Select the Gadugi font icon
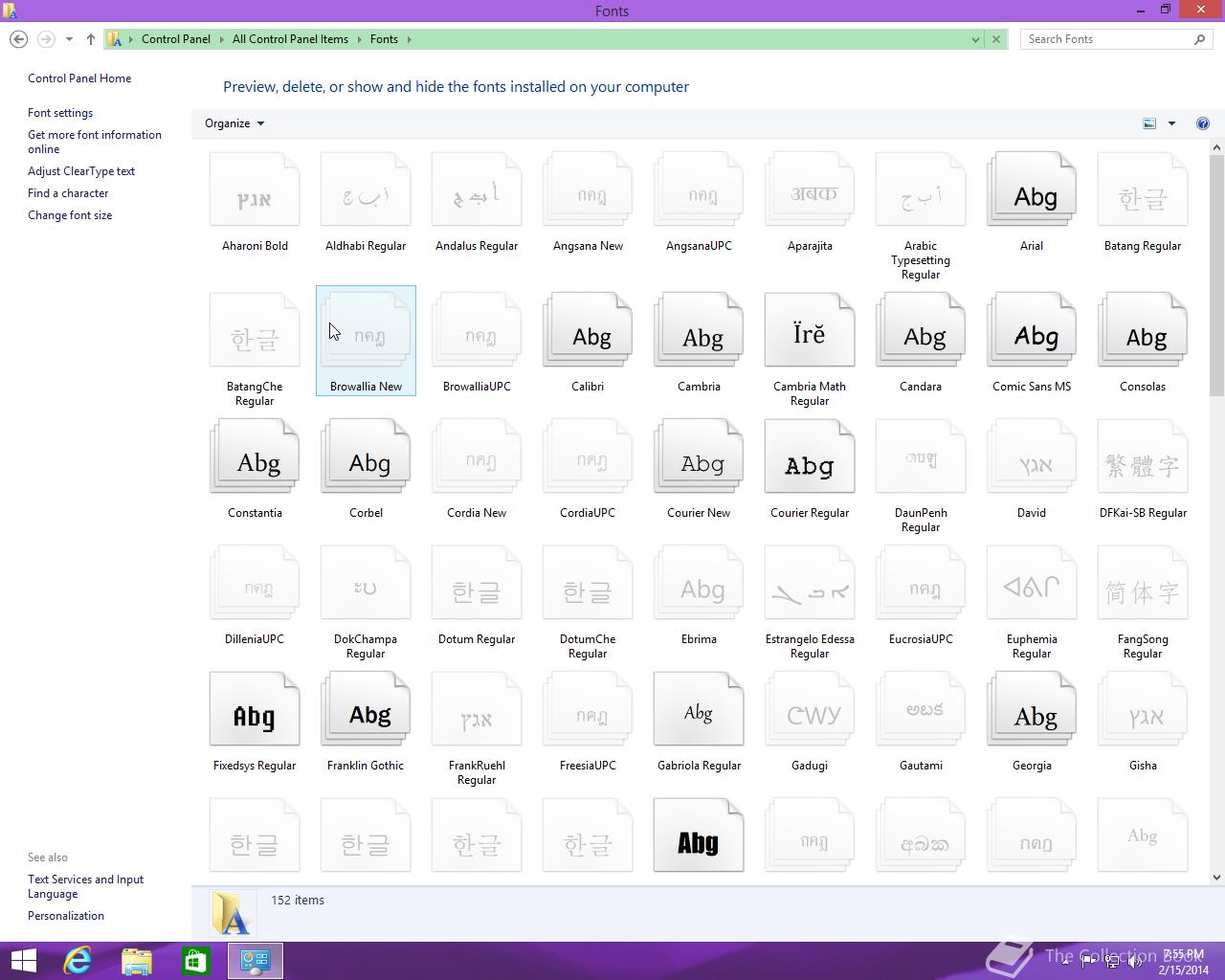1225x980 pixels. (x=810, y=710)
